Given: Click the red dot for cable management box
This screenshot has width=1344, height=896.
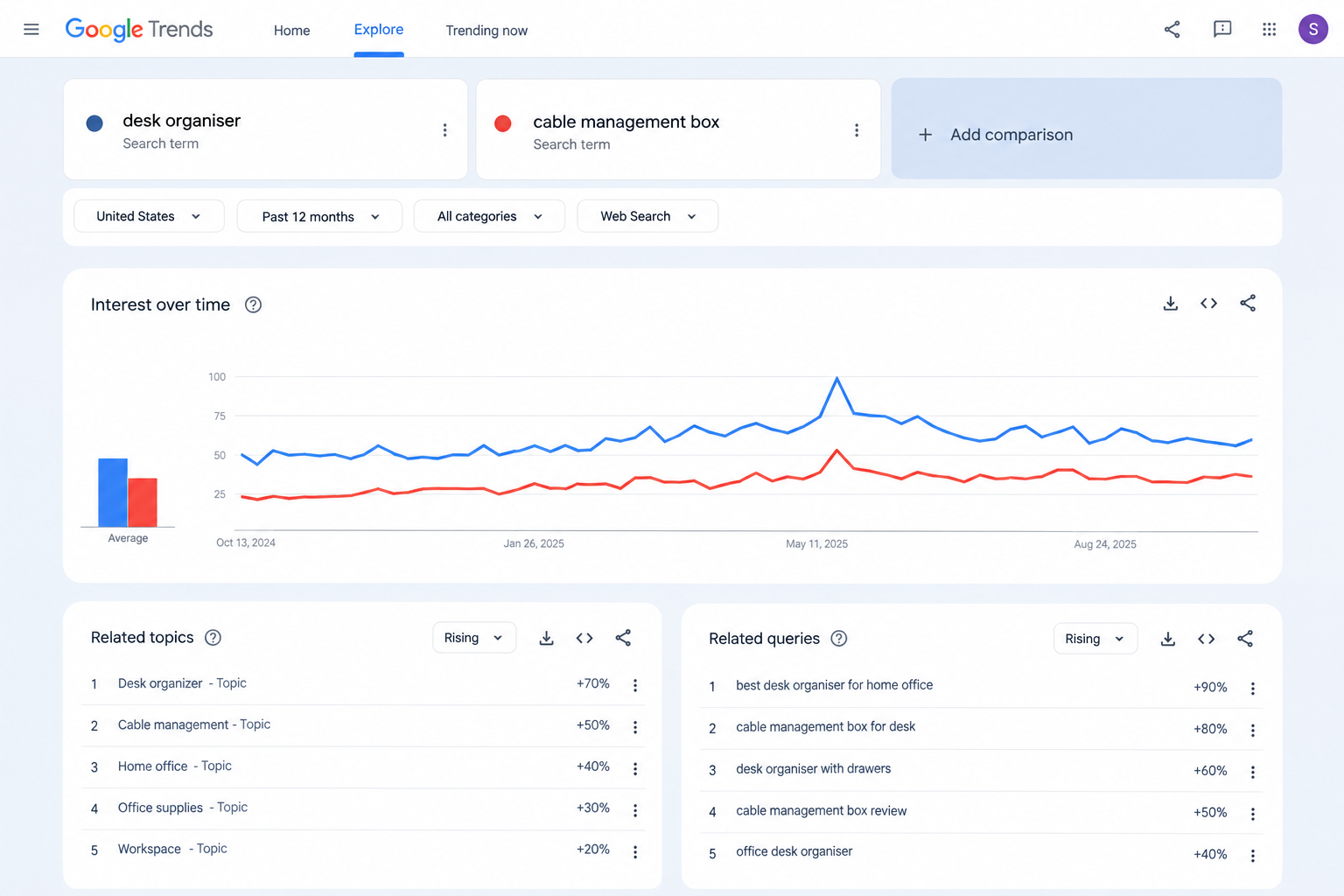Looking at the screenshot, I should [x=503, y=123].
